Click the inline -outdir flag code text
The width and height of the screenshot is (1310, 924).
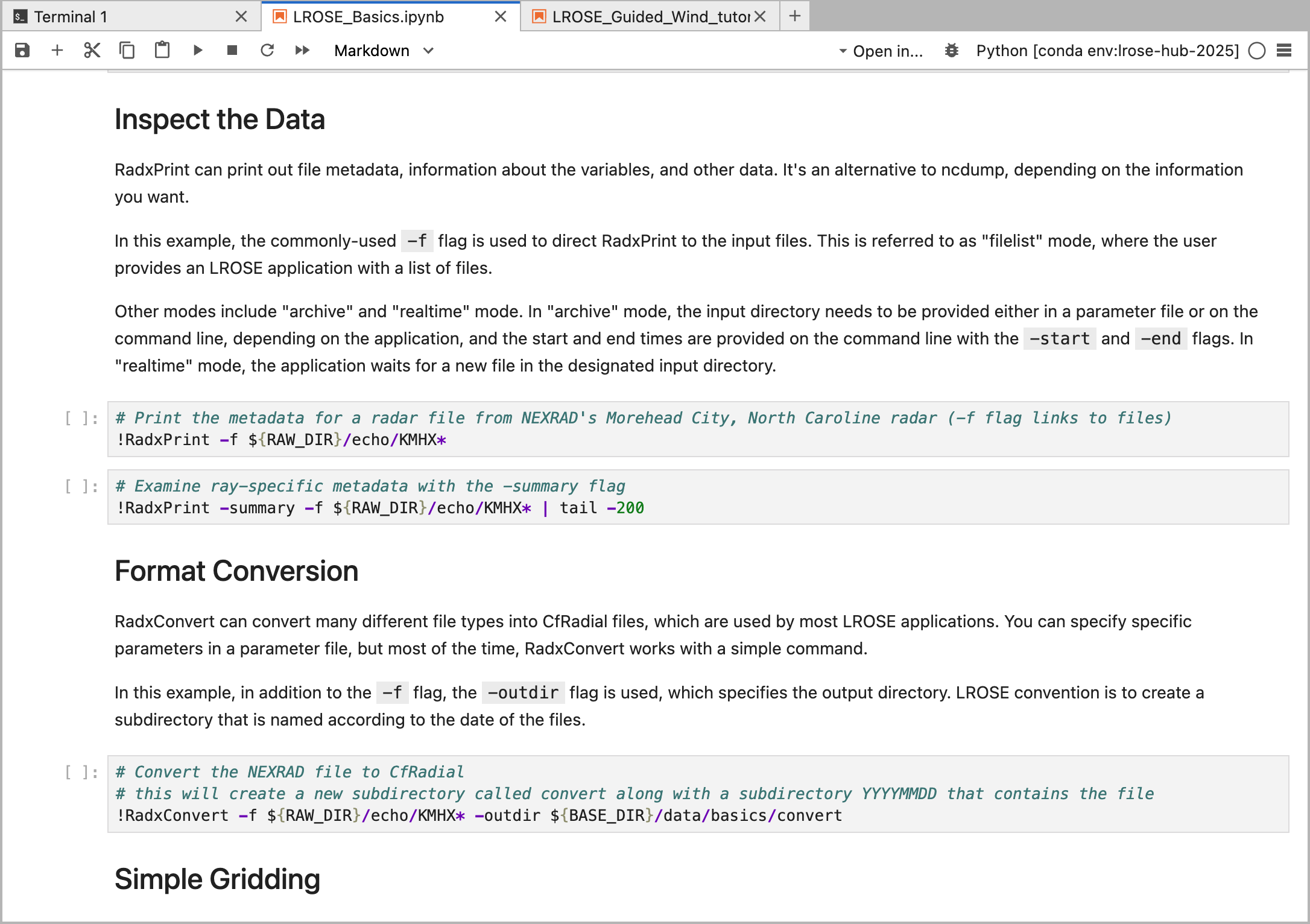pos(524,693)
